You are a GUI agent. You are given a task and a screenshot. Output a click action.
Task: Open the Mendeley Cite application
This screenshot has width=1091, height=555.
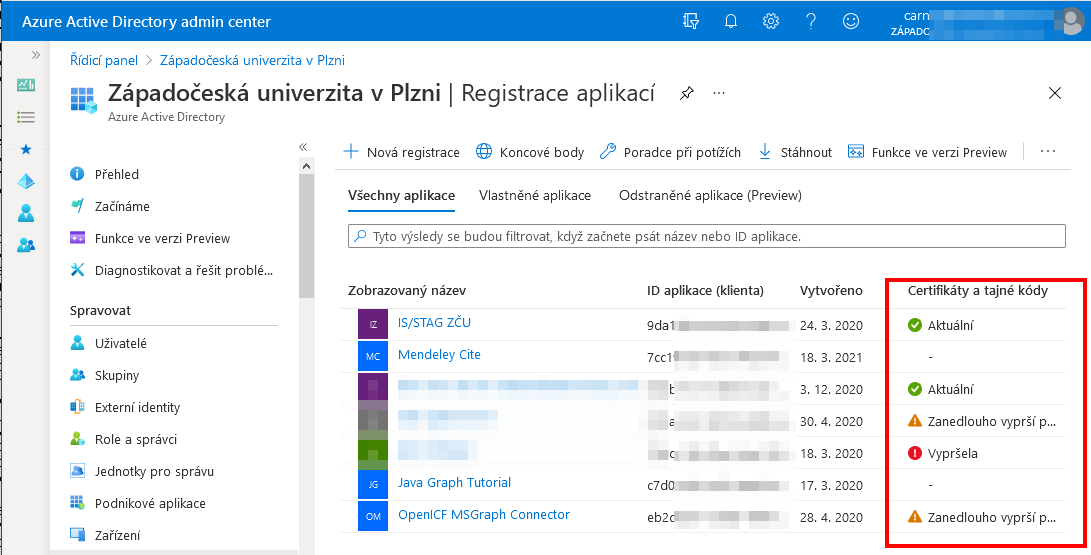click(x=439, y=355)
